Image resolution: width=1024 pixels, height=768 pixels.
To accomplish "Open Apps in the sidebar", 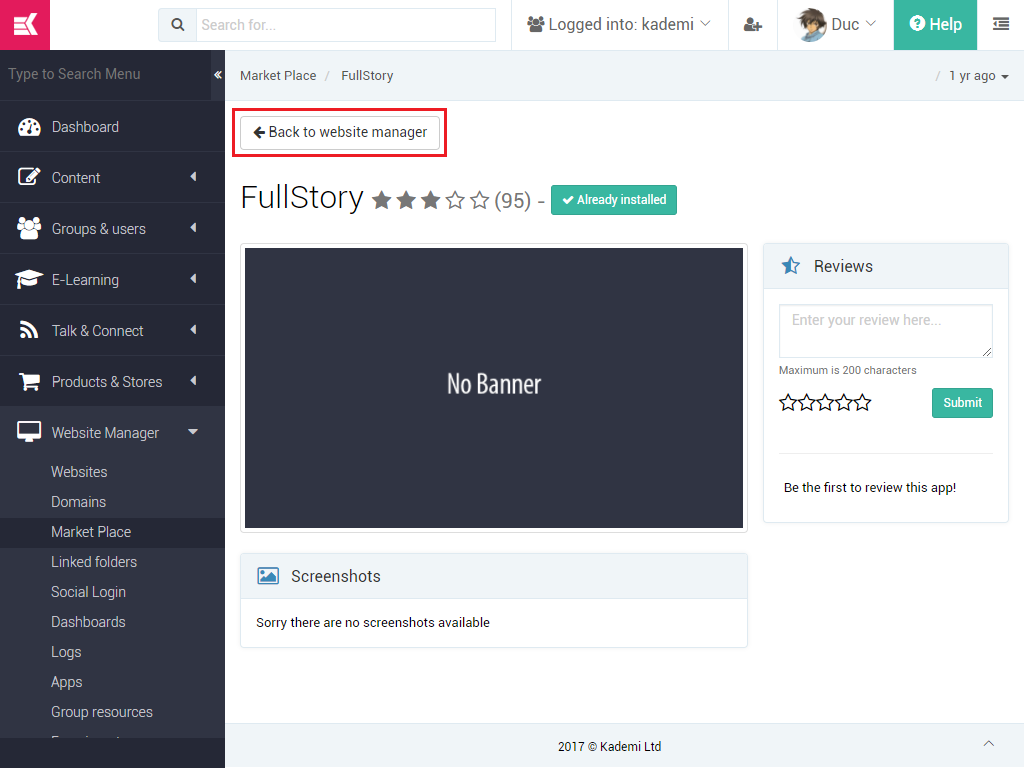I will [x=67, y=682].
